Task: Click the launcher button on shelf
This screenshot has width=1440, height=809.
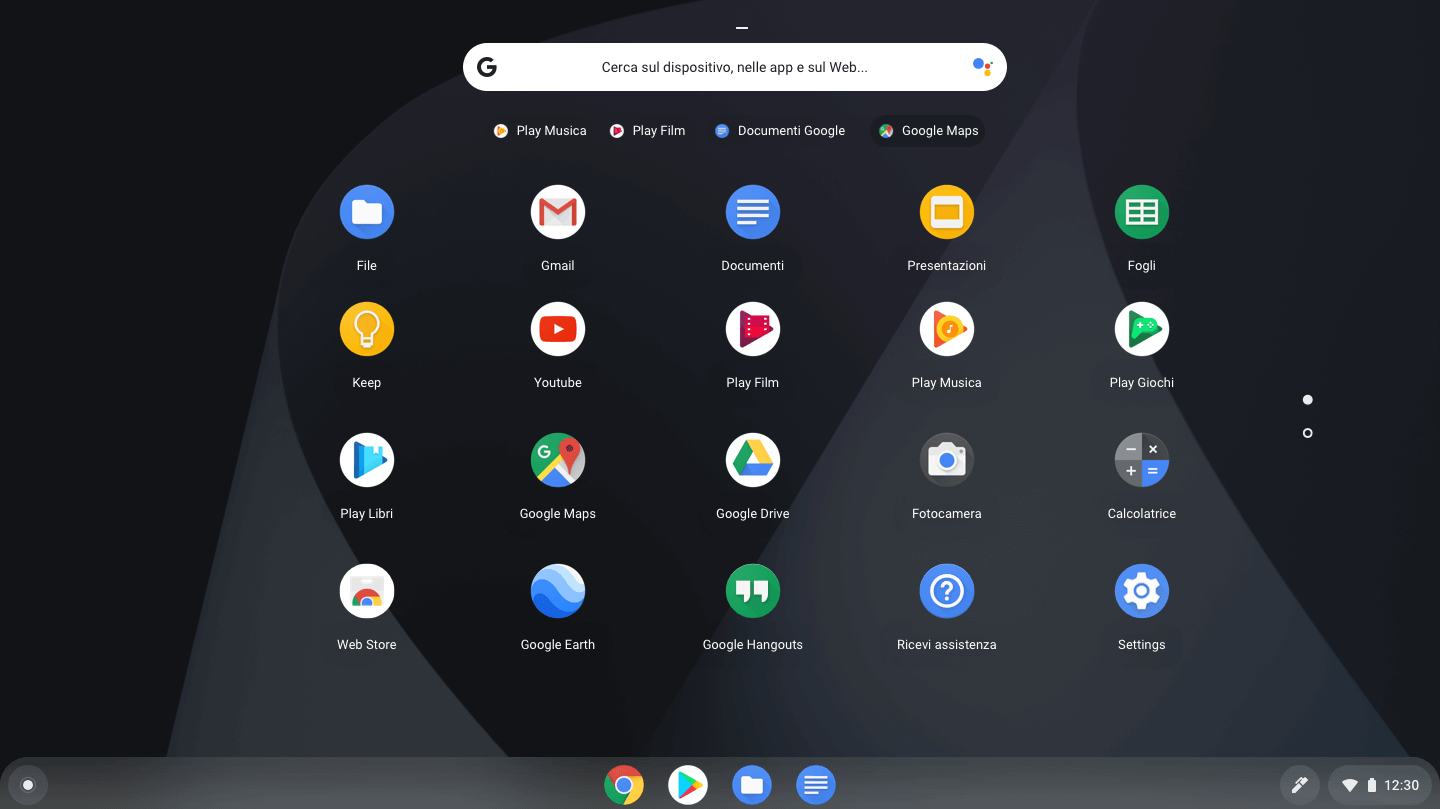Action: point(28,785)
